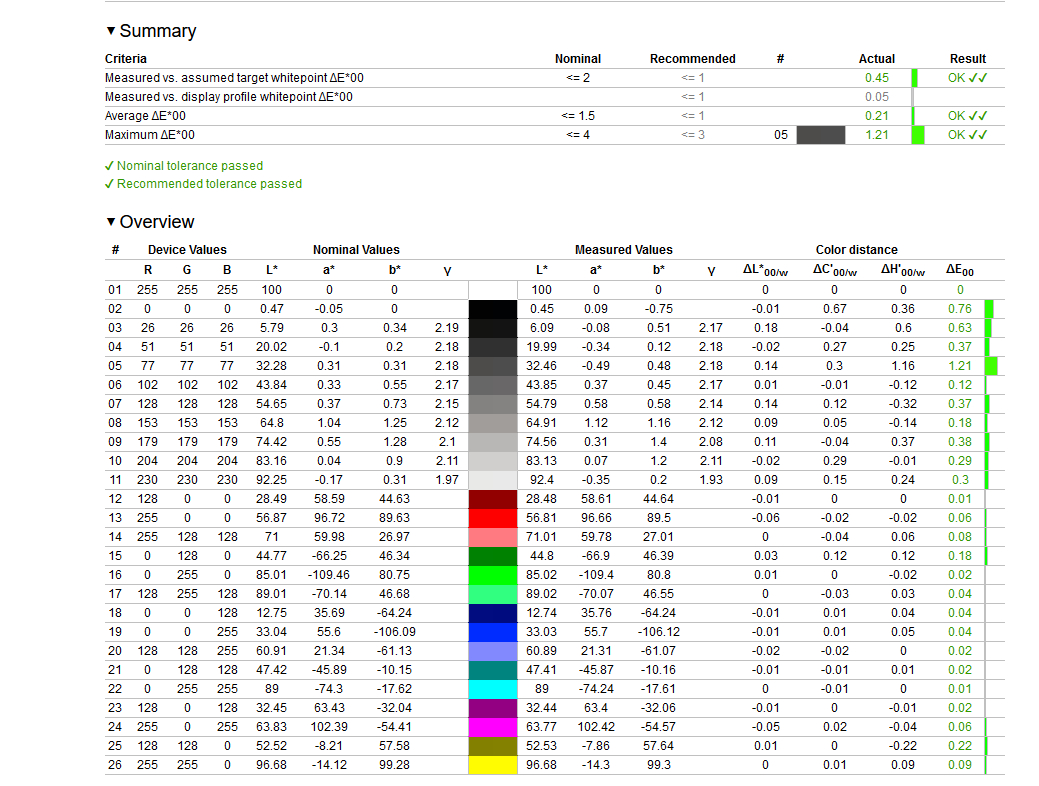Click the 'Criteria' column header

(x=126, y=59)
